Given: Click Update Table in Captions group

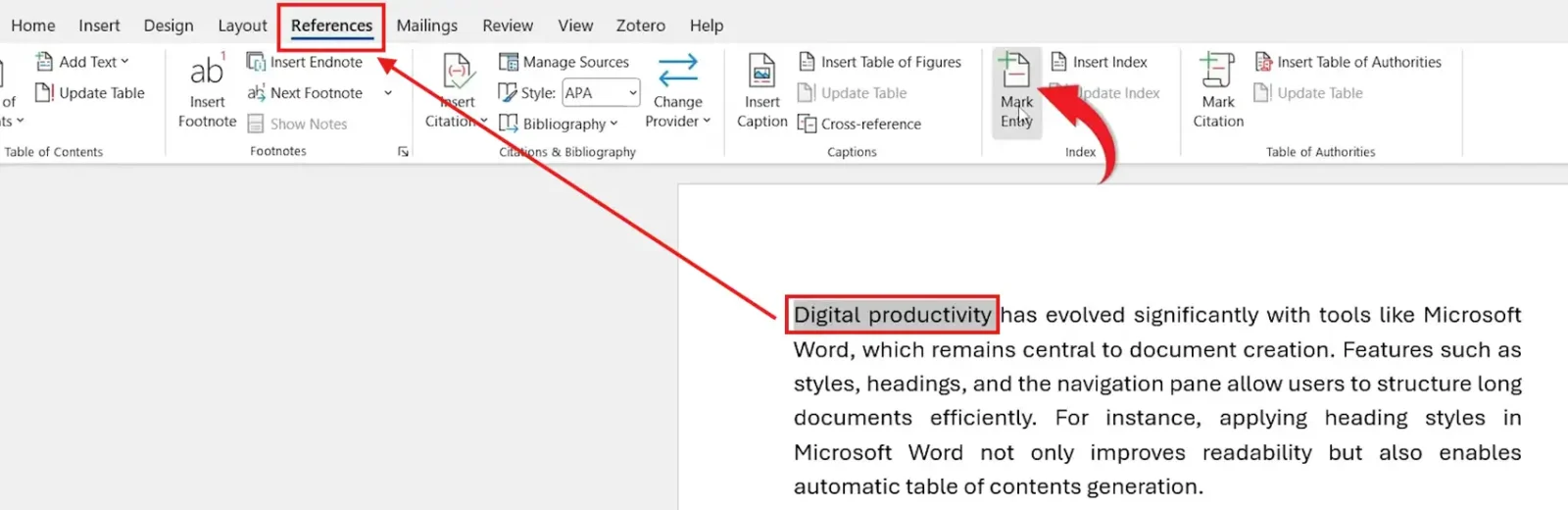Looking at the screenshot, I should [x=853, y=93].
